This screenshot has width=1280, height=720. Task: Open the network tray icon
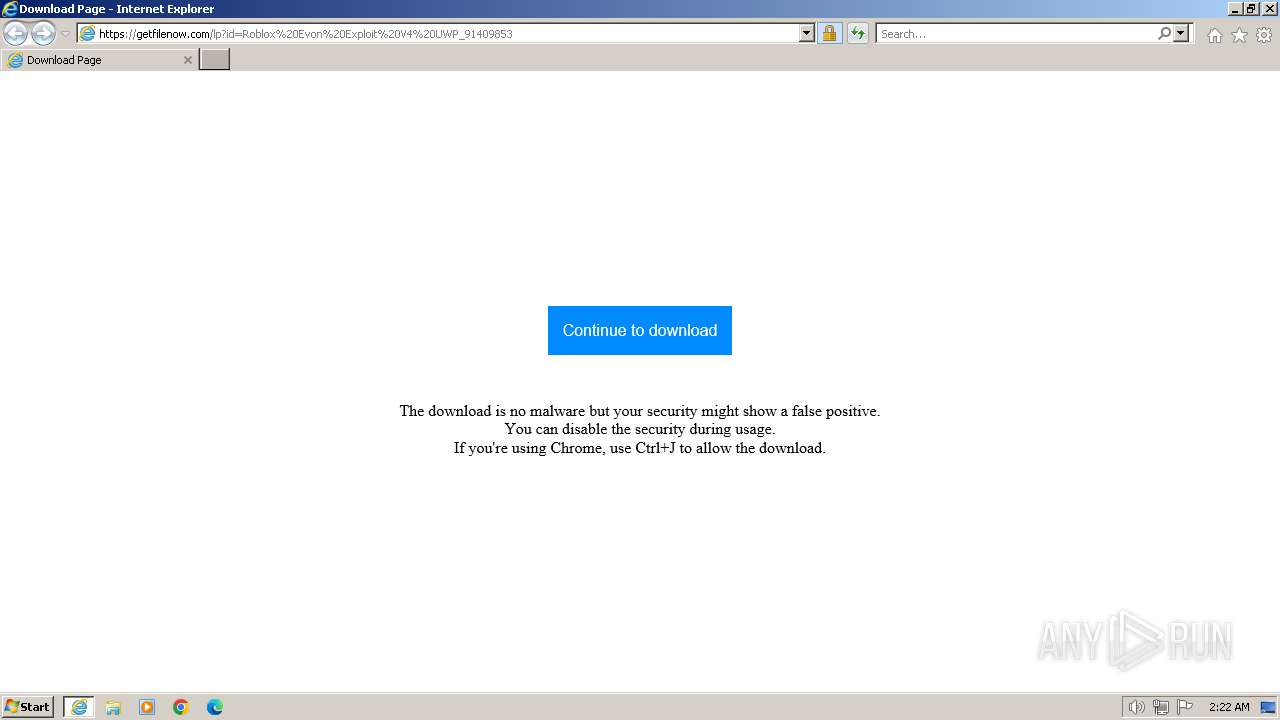click(x=1161, y=707)
